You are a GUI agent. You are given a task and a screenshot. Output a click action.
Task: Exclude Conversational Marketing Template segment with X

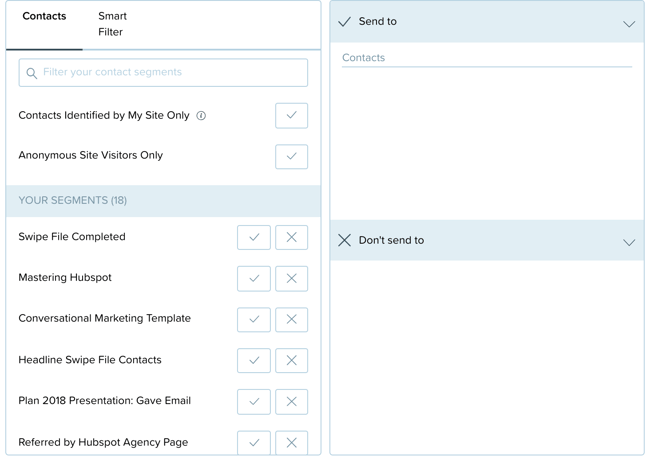[291, 320]
